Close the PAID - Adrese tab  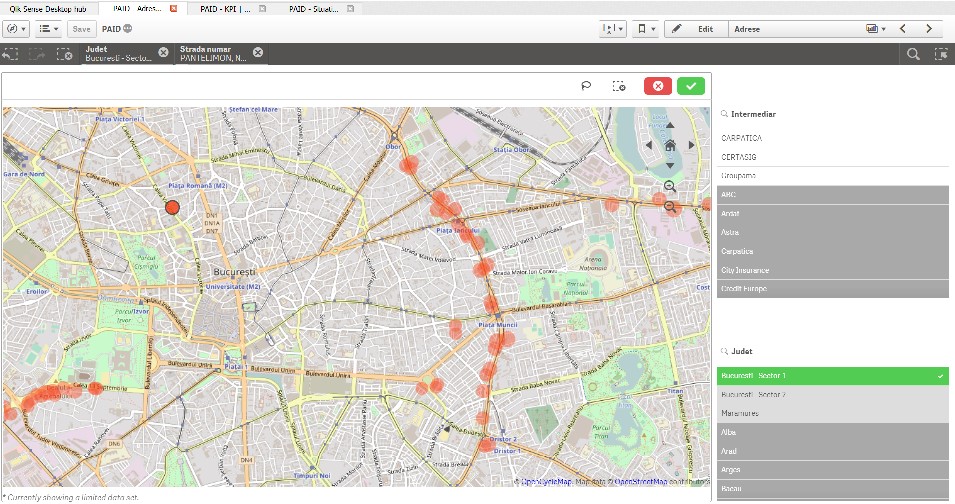coord(174,9)
